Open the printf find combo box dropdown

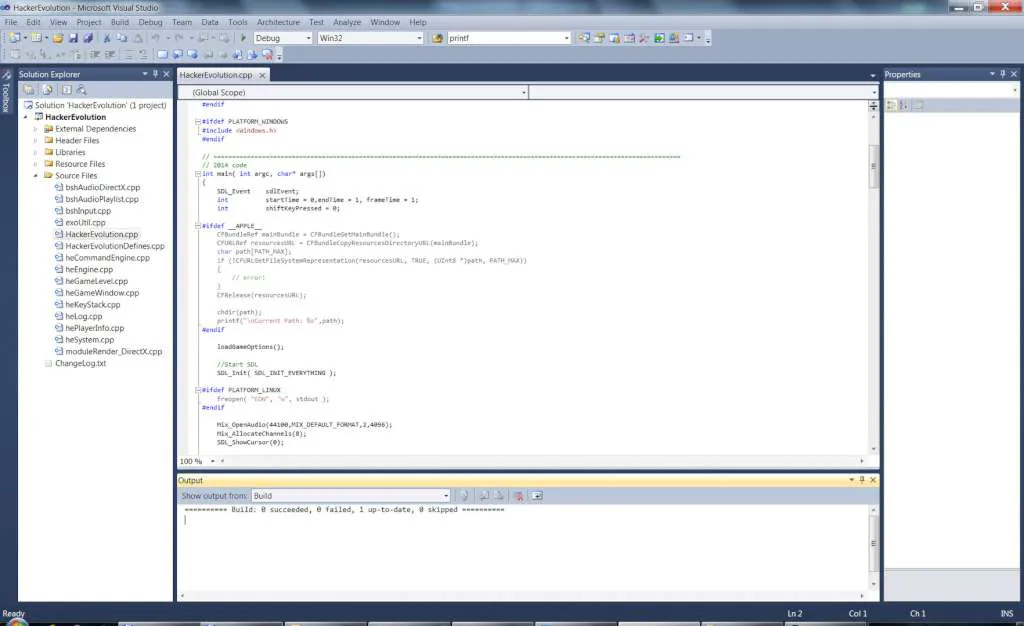pos(566,39)
